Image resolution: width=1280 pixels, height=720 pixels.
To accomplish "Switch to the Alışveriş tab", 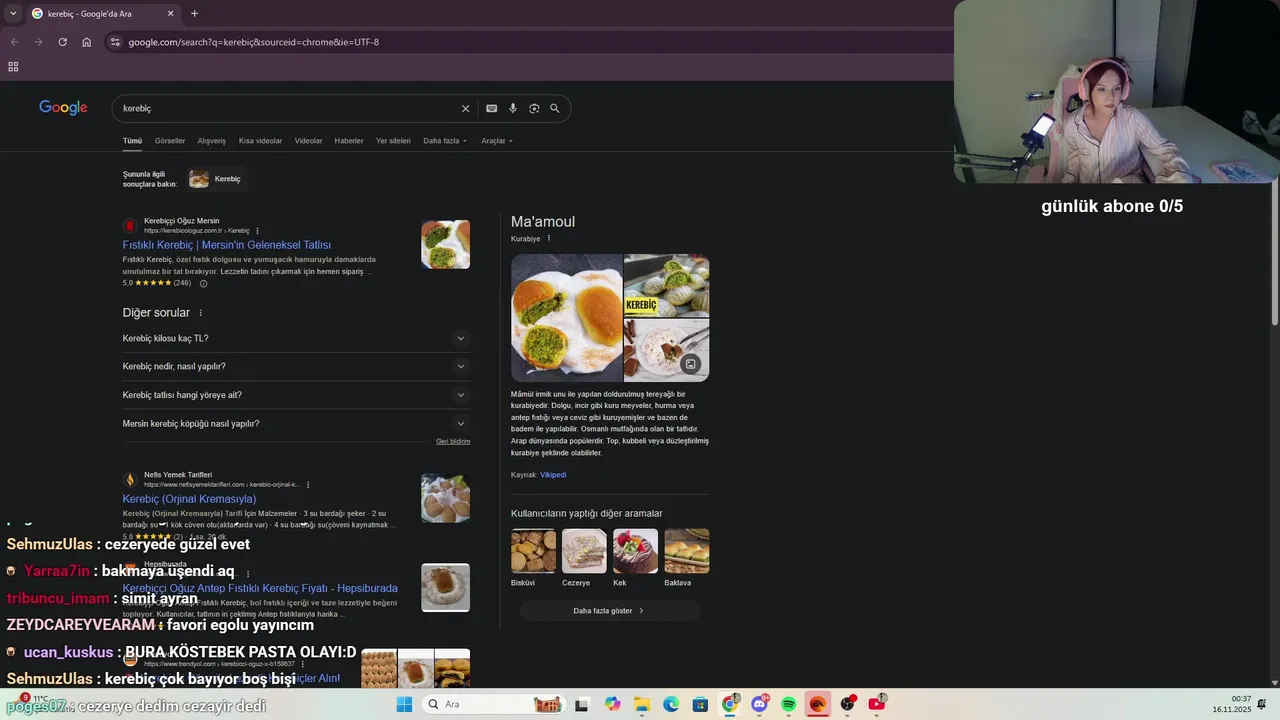I will click(x=211, y=141).
